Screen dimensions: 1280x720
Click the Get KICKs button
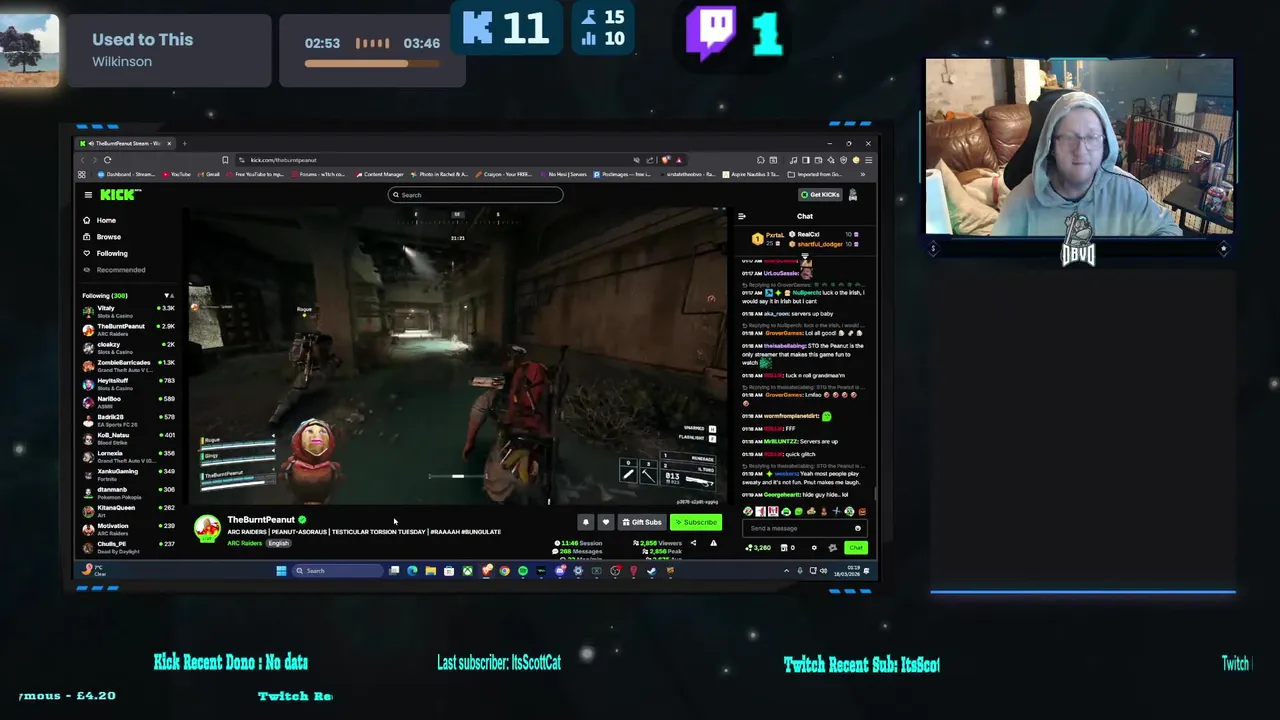pyautogui.click(x=820, y=195)
